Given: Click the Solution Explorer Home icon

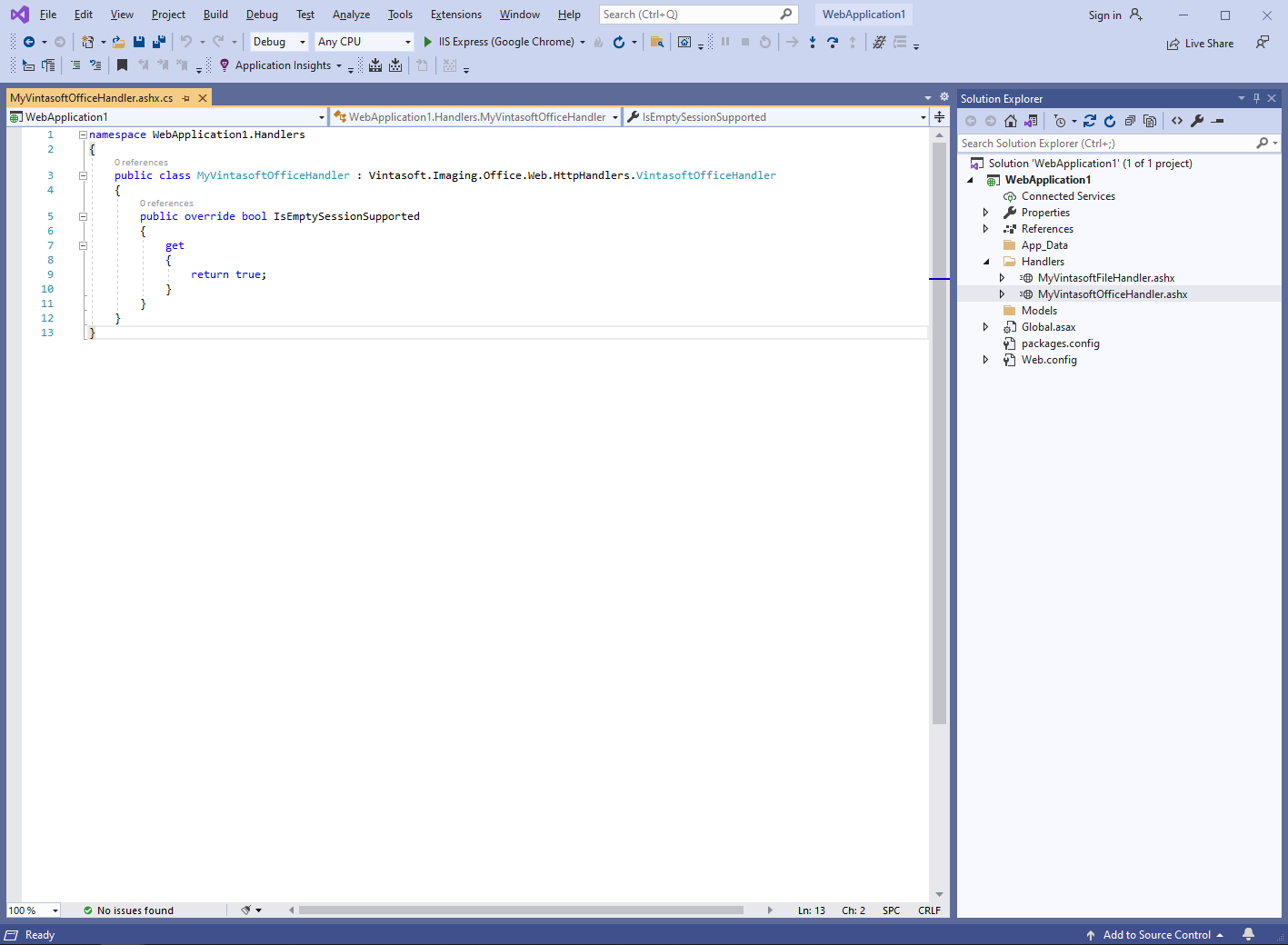Looking at the screenshot, I should tap(1010, 121).
